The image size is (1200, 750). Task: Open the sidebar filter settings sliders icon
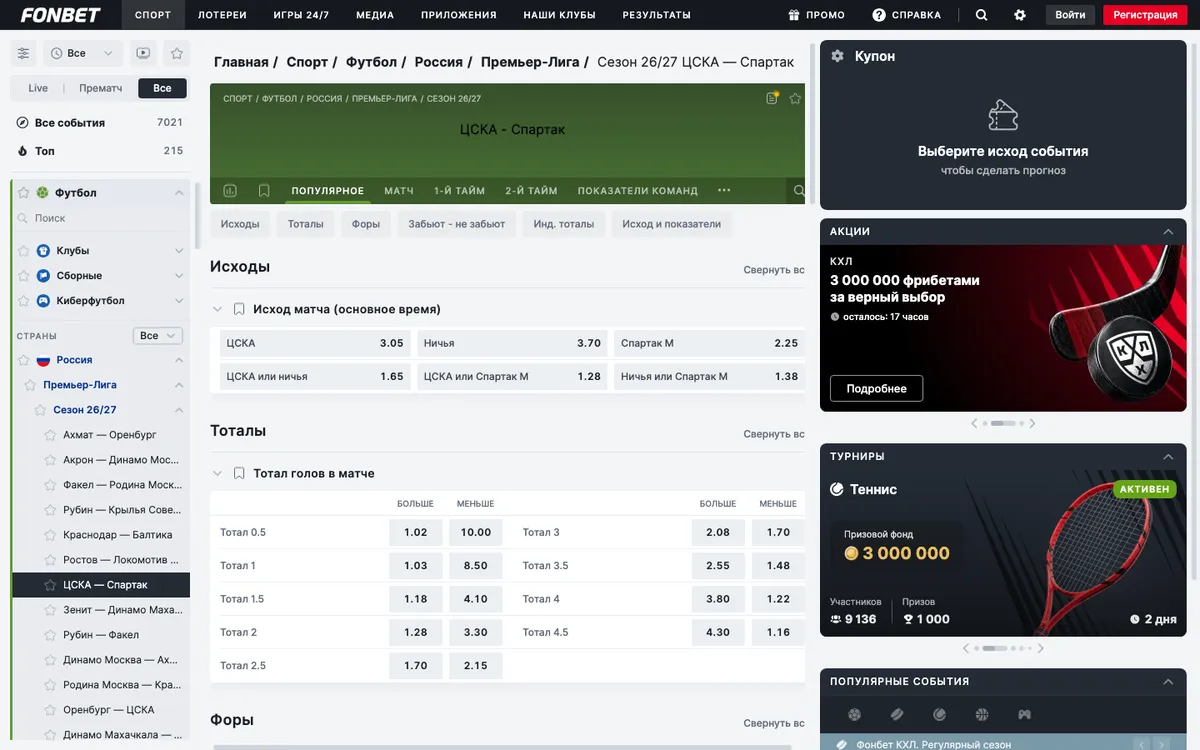24,53
